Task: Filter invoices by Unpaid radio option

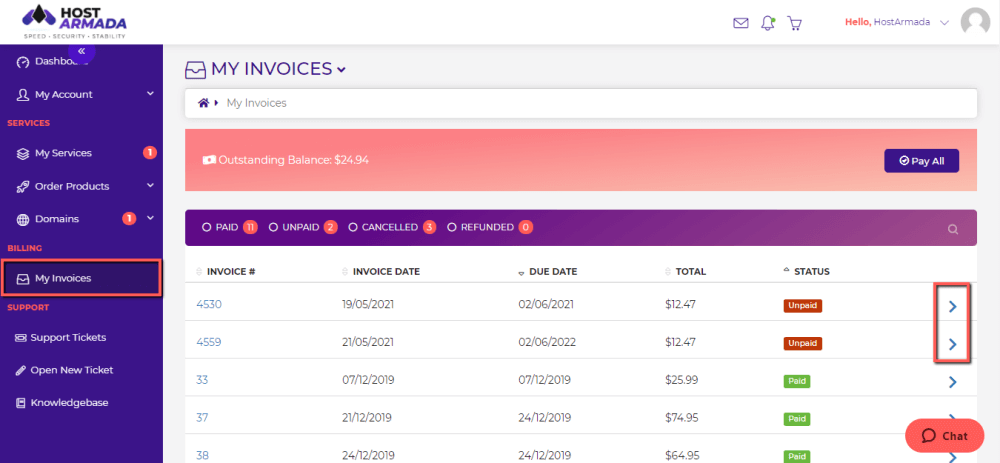Action: (273, 227)
